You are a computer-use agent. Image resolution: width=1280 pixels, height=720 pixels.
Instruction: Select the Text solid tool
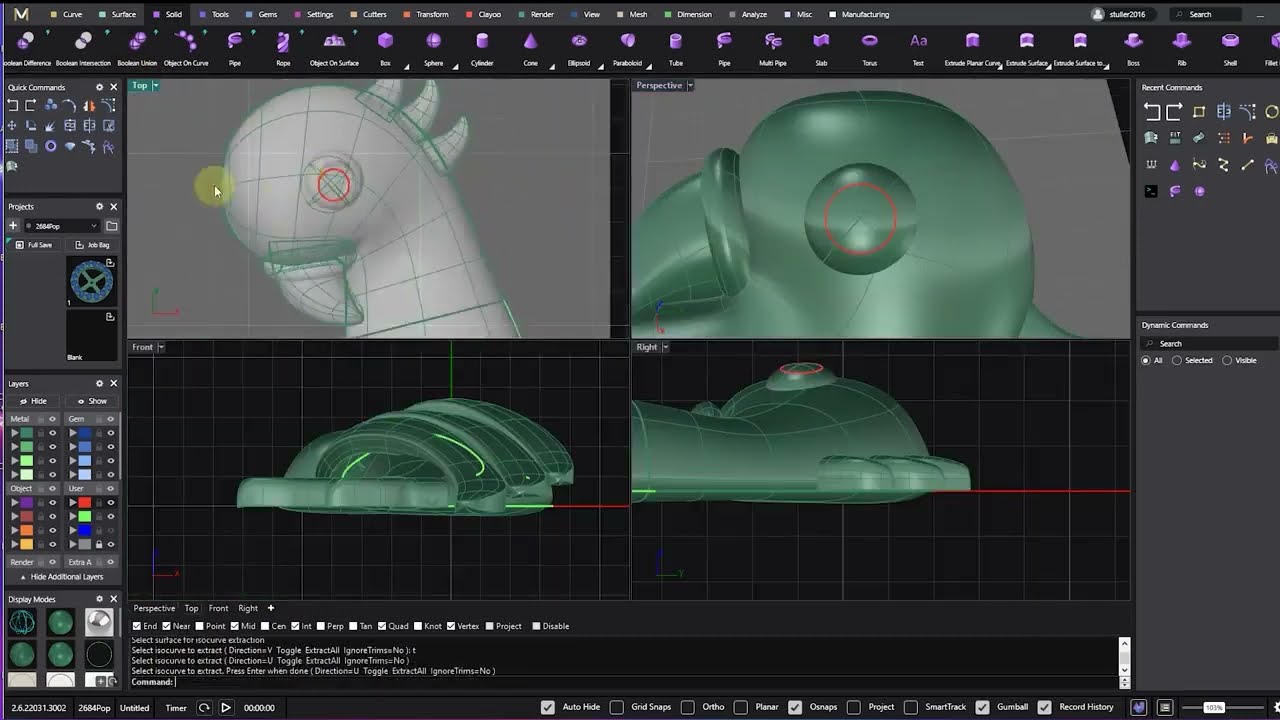pyautogui.click(x=918, y=49)
